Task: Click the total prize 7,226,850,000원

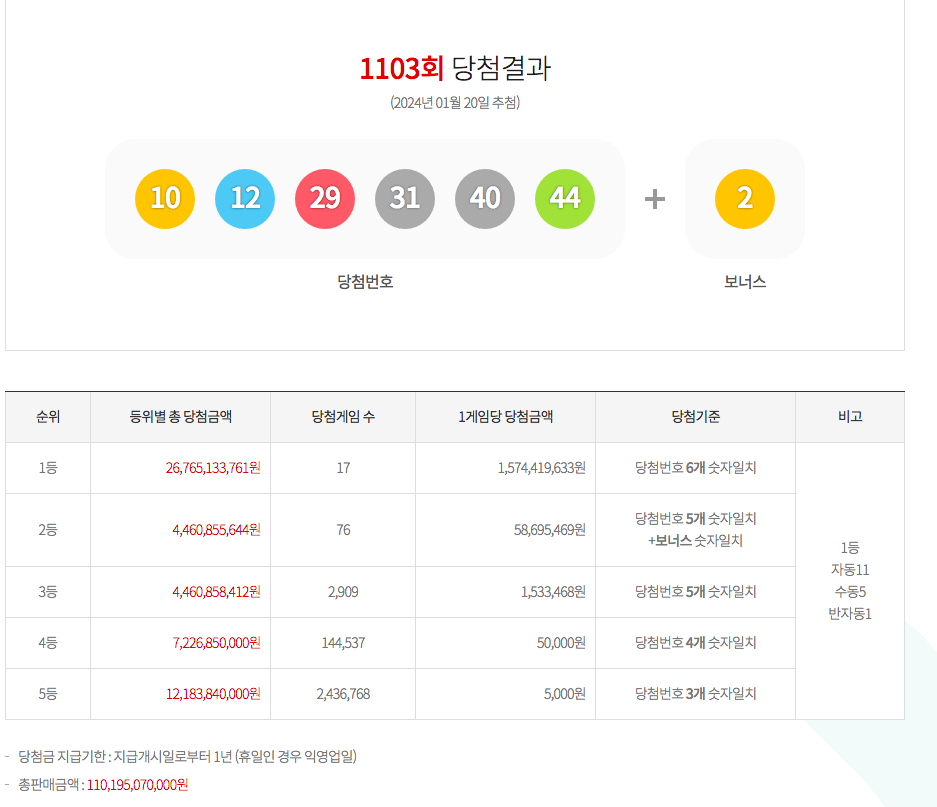Action: coord(216,643)
